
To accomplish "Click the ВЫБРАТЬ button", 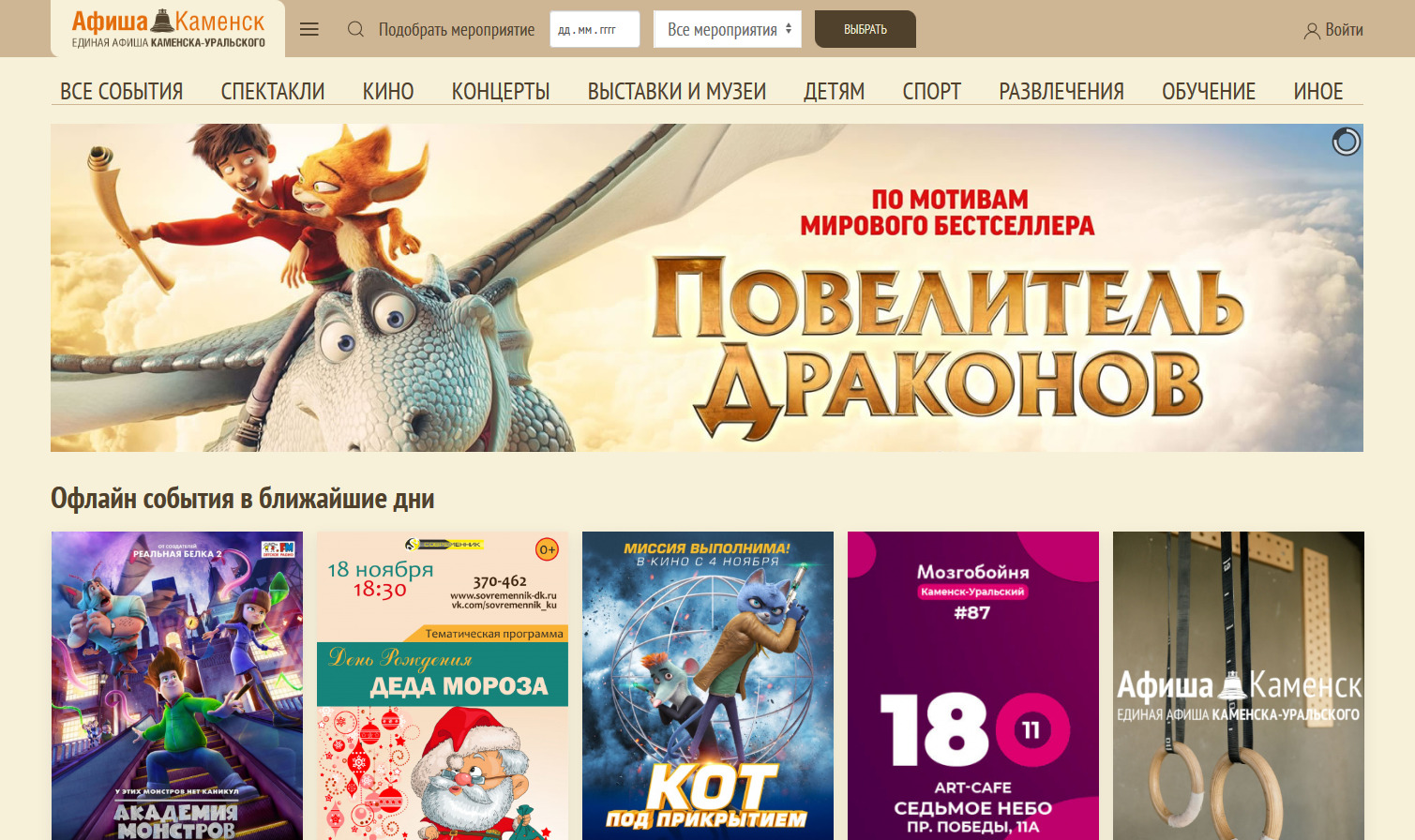I will (x=866, y=29).
